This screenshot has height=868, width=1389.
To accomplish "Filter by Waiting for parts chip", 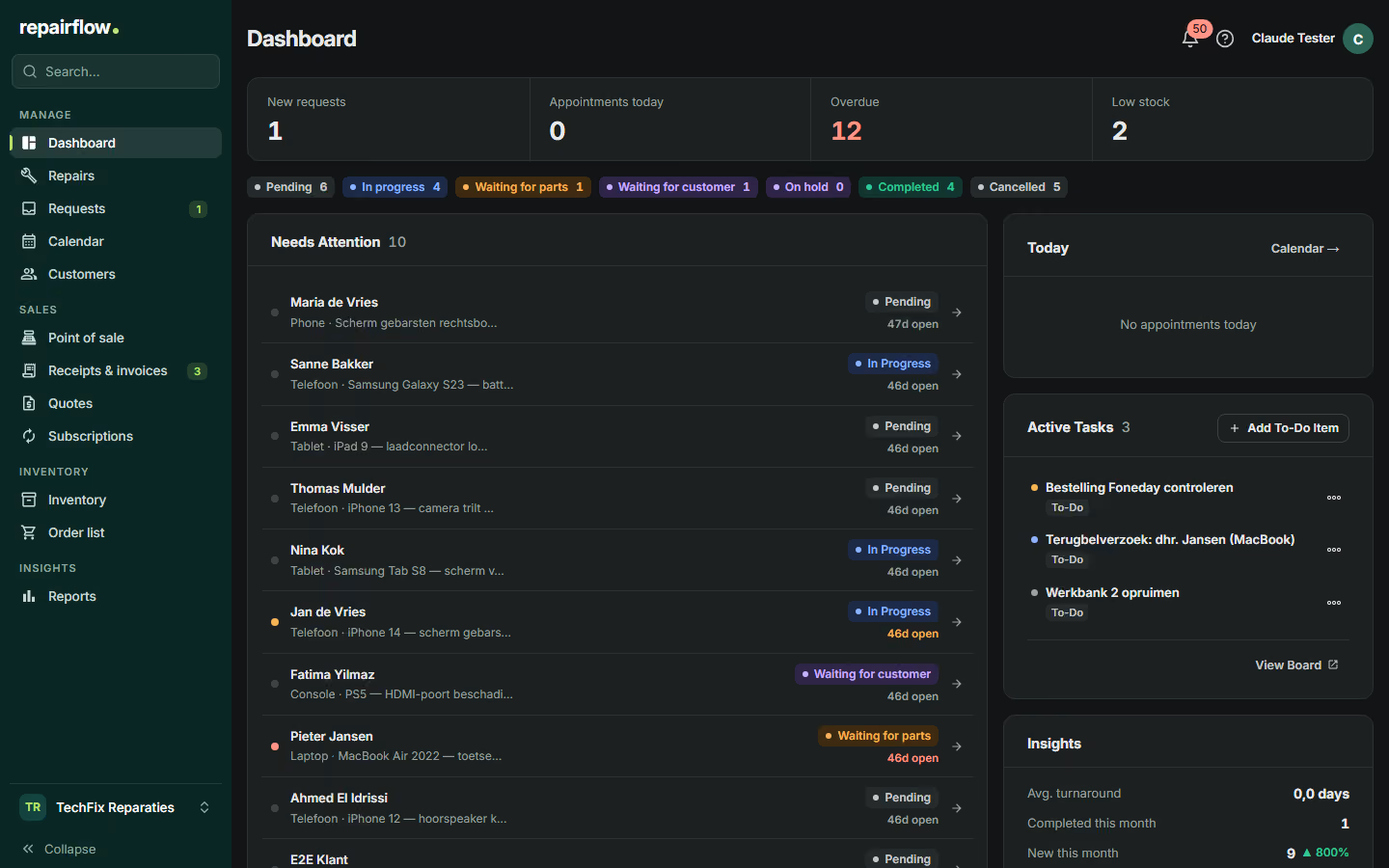I will tap(523, 187).
